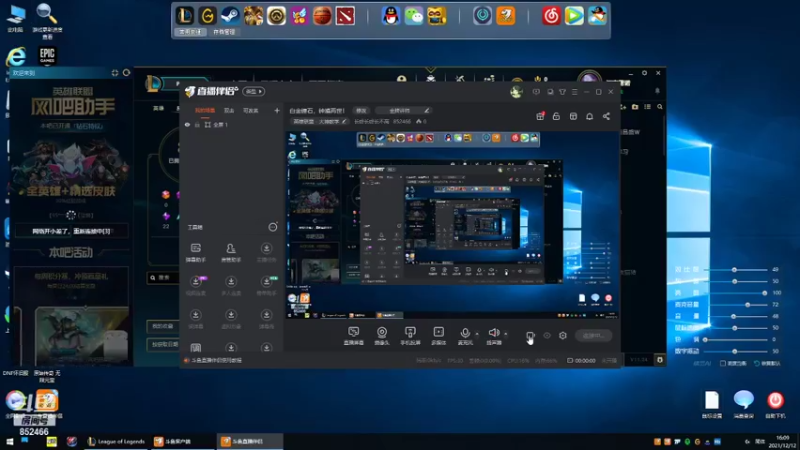Open the green play video app in dock
Image resolution: width=800 pixels, height=450 pixels.
(573, 16)
